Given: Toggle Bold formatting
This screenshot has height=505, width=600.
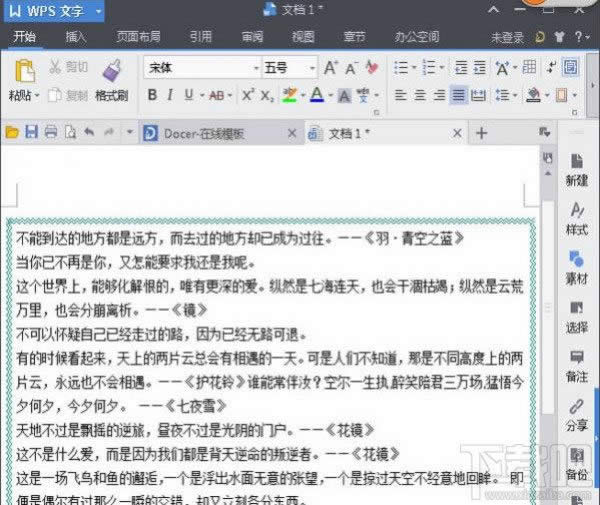Looking at the screenshot, I should pos(152,95).
